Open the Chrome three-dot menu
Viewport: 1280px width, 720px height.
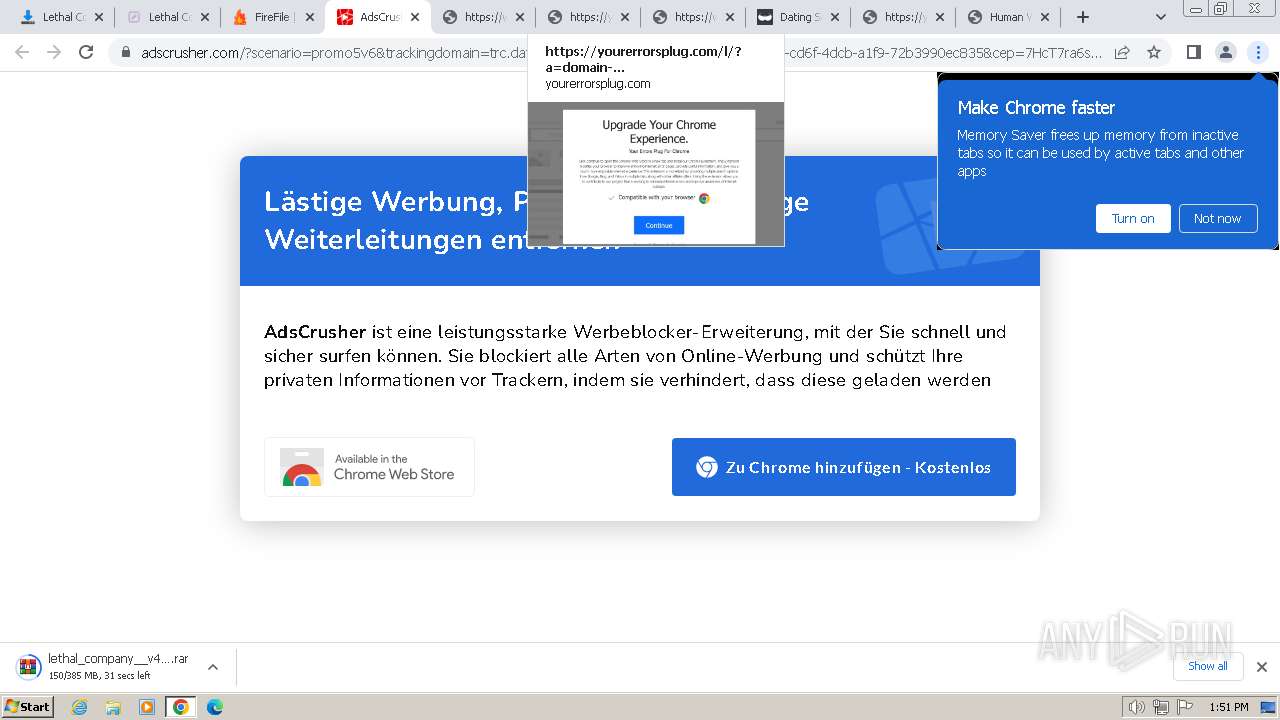(x=1258, y=52)
